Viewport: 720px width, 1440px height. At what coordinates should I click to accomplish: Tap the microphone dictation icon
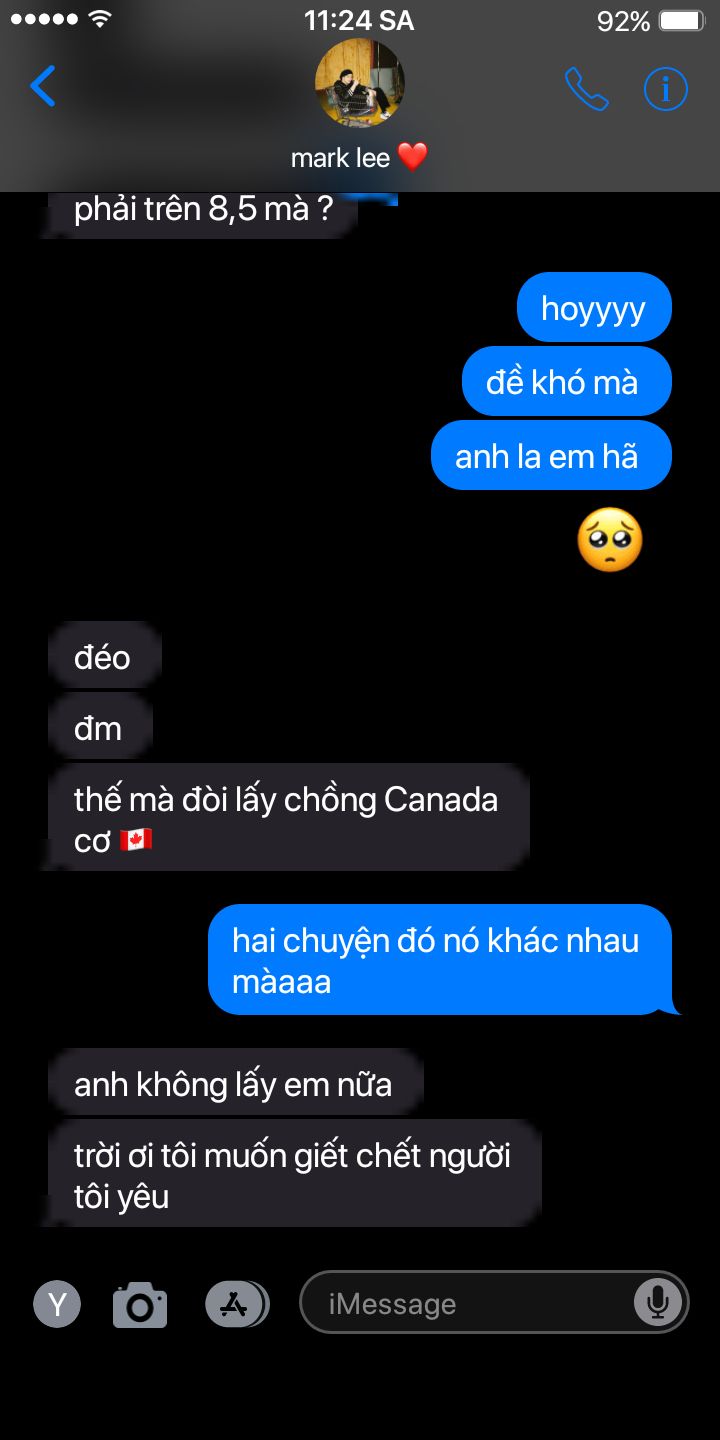658,1301
